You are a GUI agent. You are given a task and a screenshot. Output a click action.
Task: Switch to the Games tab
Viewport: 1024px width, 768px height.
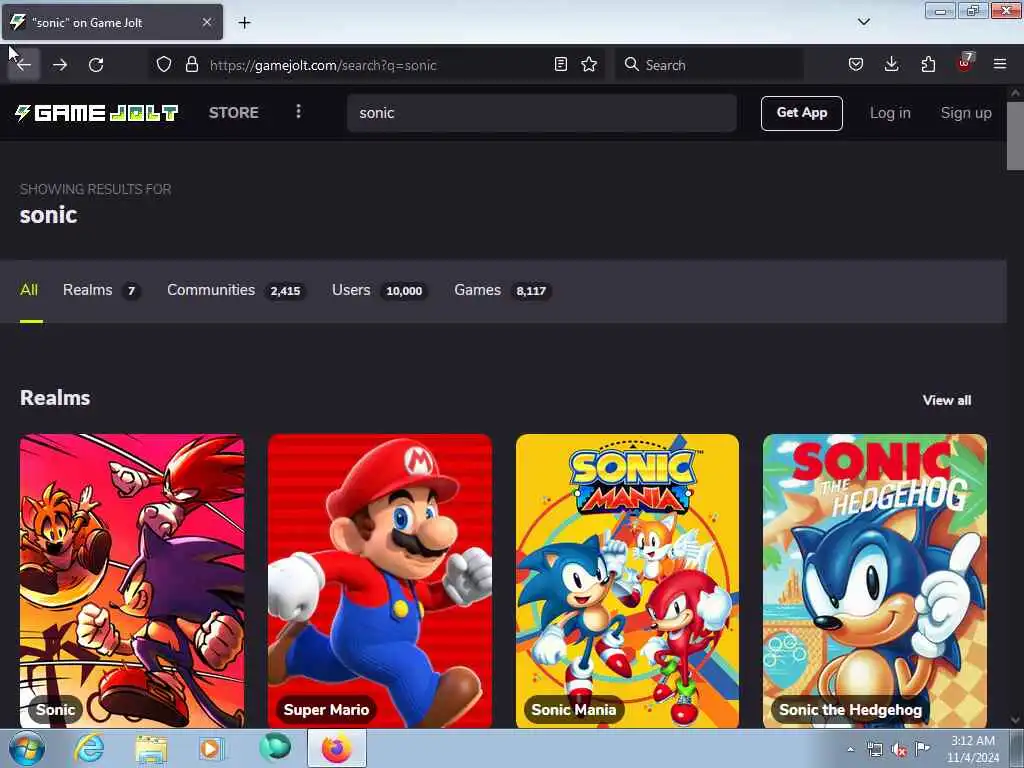[x=502, y=290]
